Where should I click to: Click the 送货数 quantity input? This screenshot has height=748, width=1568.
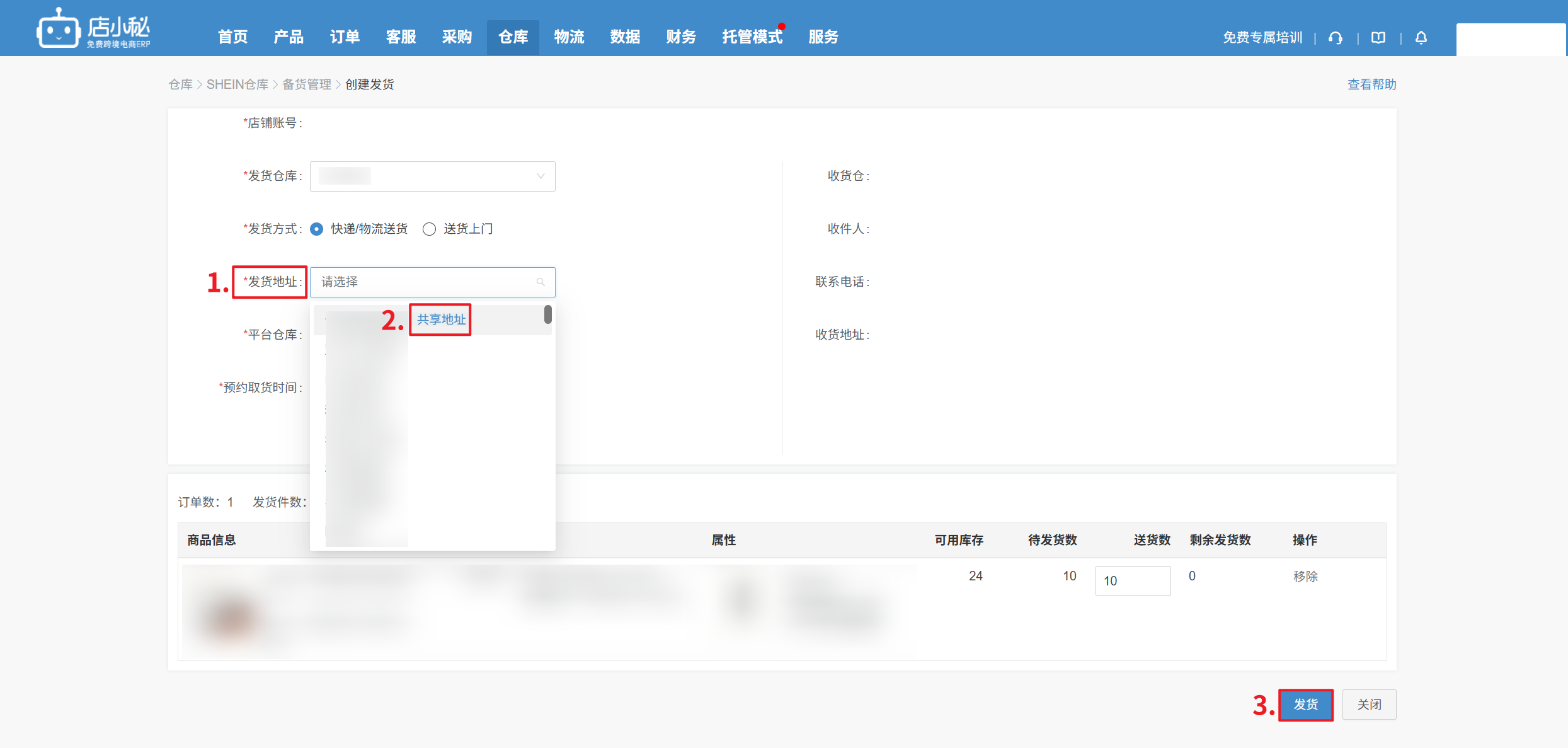[x=1132, y=580]
